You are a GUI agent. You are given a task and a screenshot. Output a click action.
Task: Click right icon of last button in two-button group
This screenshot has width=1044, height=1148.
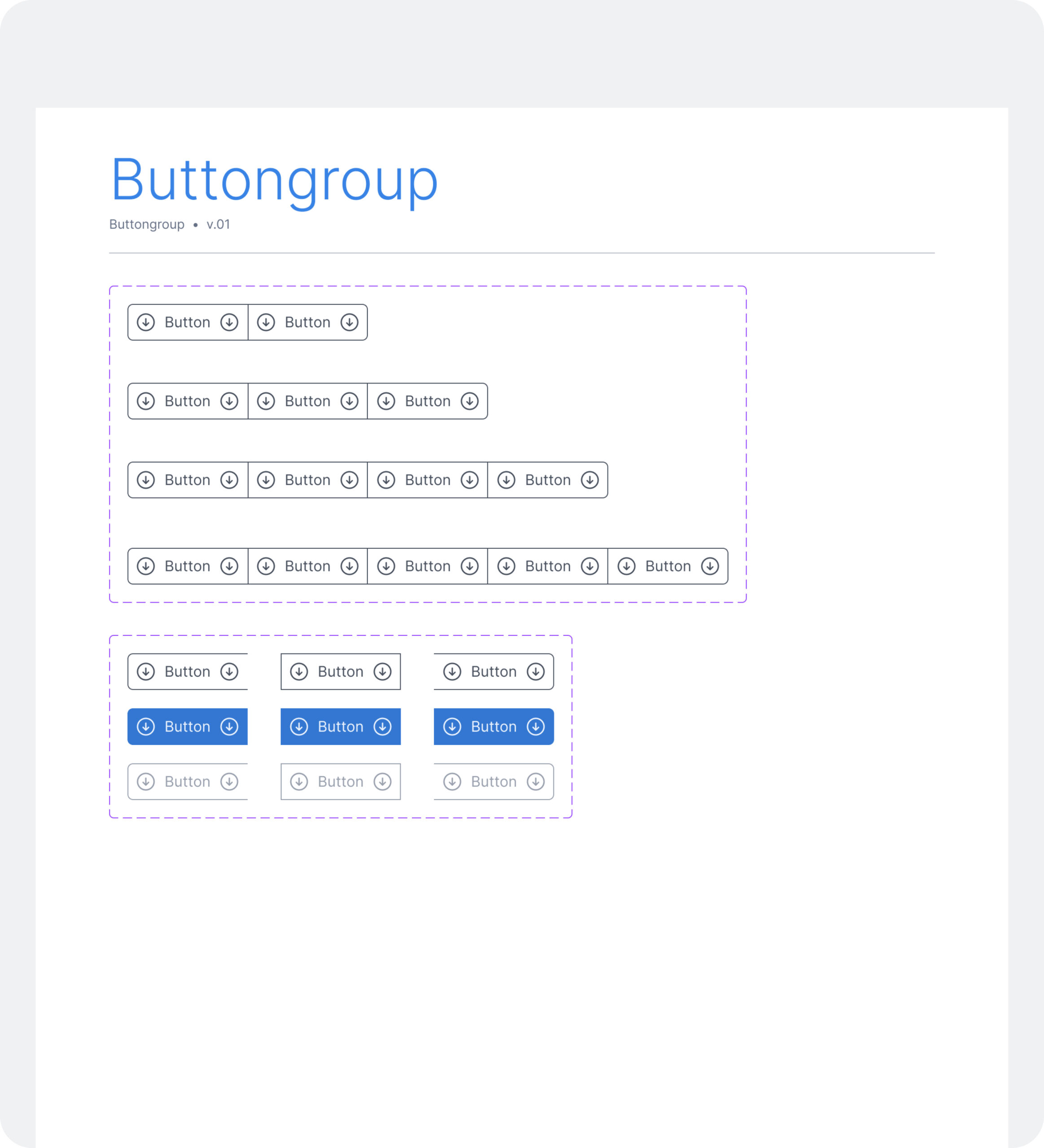click(349, 322)
